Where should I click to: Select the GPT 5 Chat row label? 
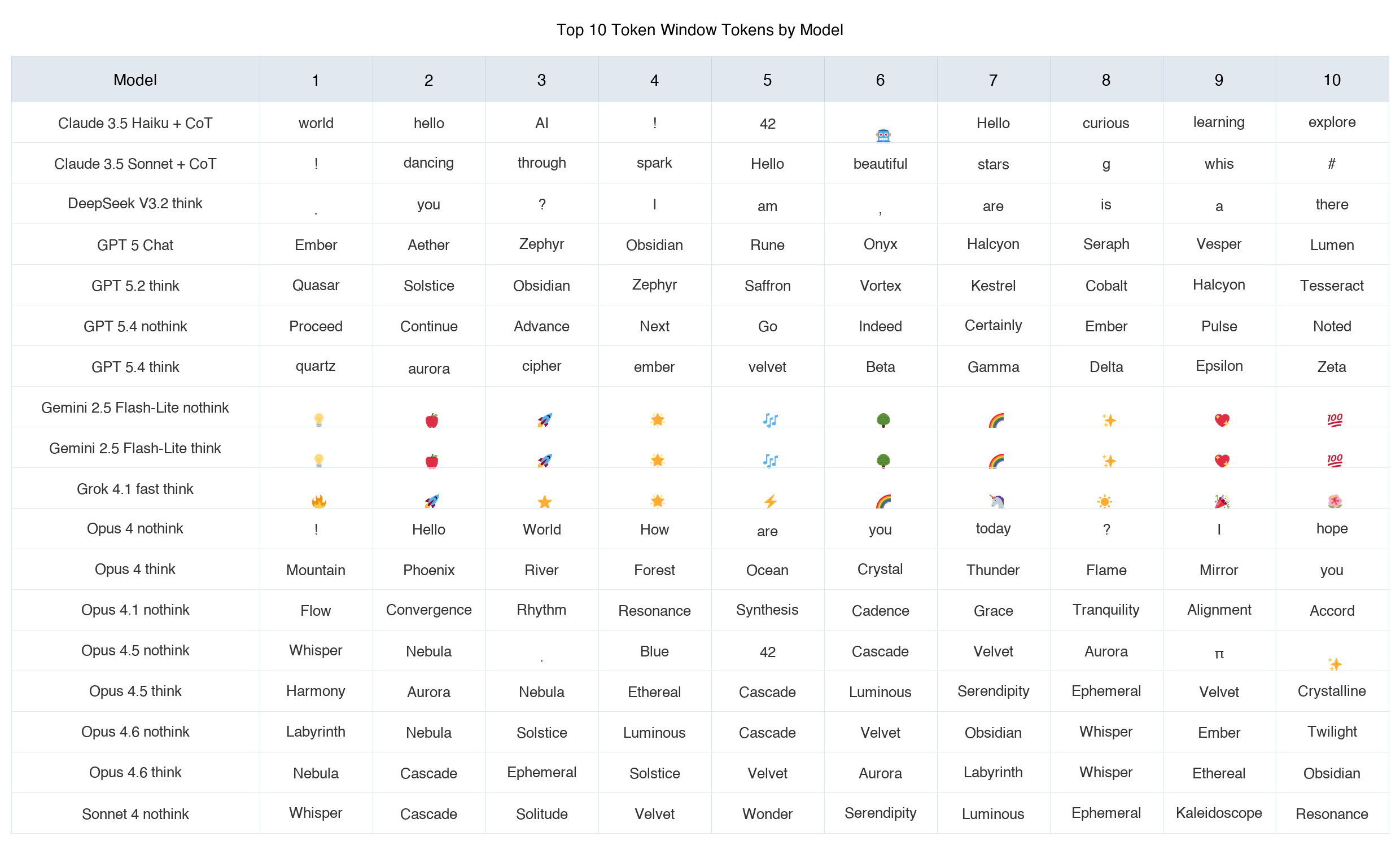(x=135, y=245)
